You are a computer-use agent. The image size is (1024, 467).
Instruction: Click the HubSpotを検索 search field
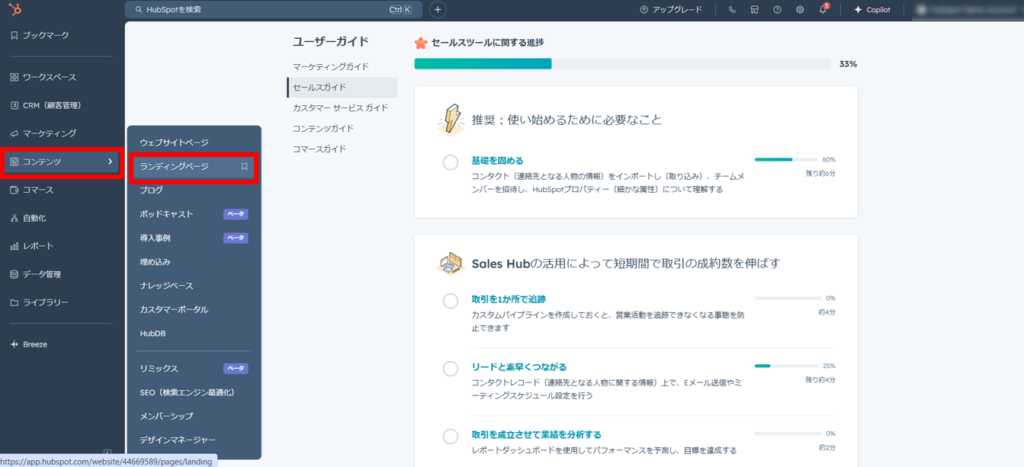pyautogui.click(x=274, y=9)
